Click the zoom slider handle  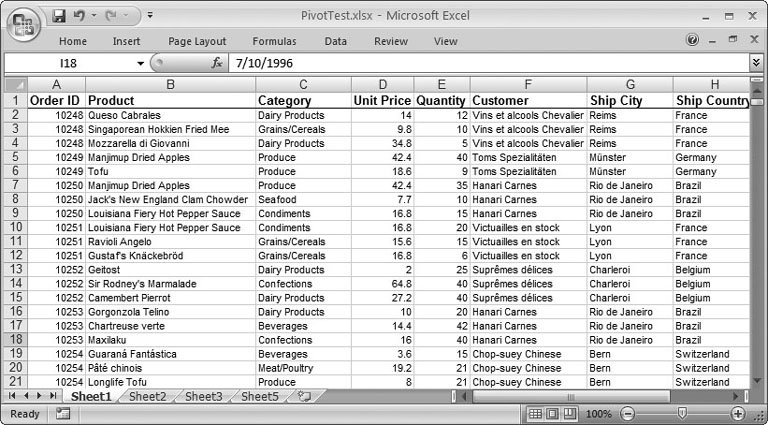click(682, 414)
